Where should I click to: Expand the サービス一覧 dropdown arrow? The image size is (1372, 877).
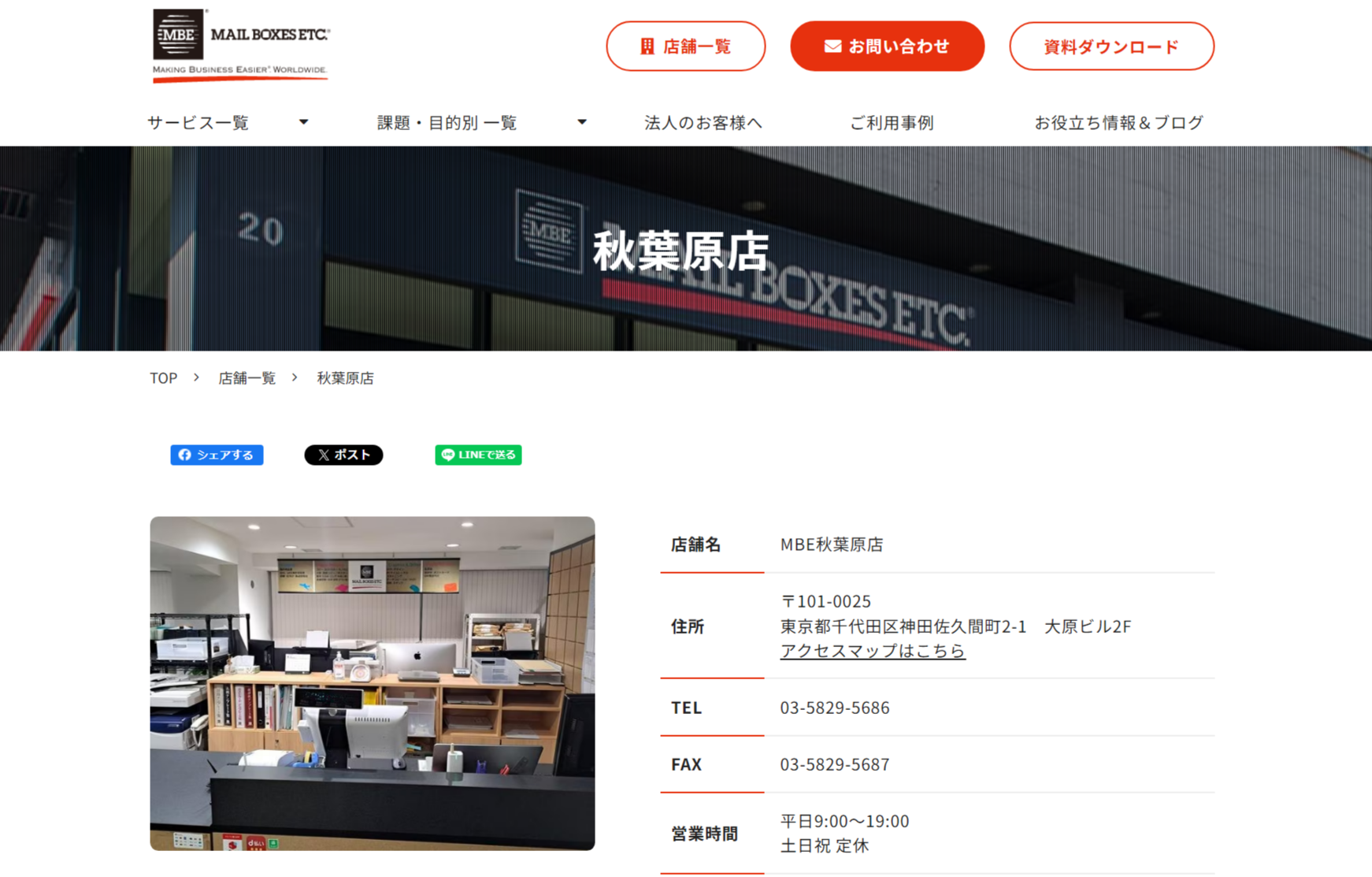pos(303,122)
